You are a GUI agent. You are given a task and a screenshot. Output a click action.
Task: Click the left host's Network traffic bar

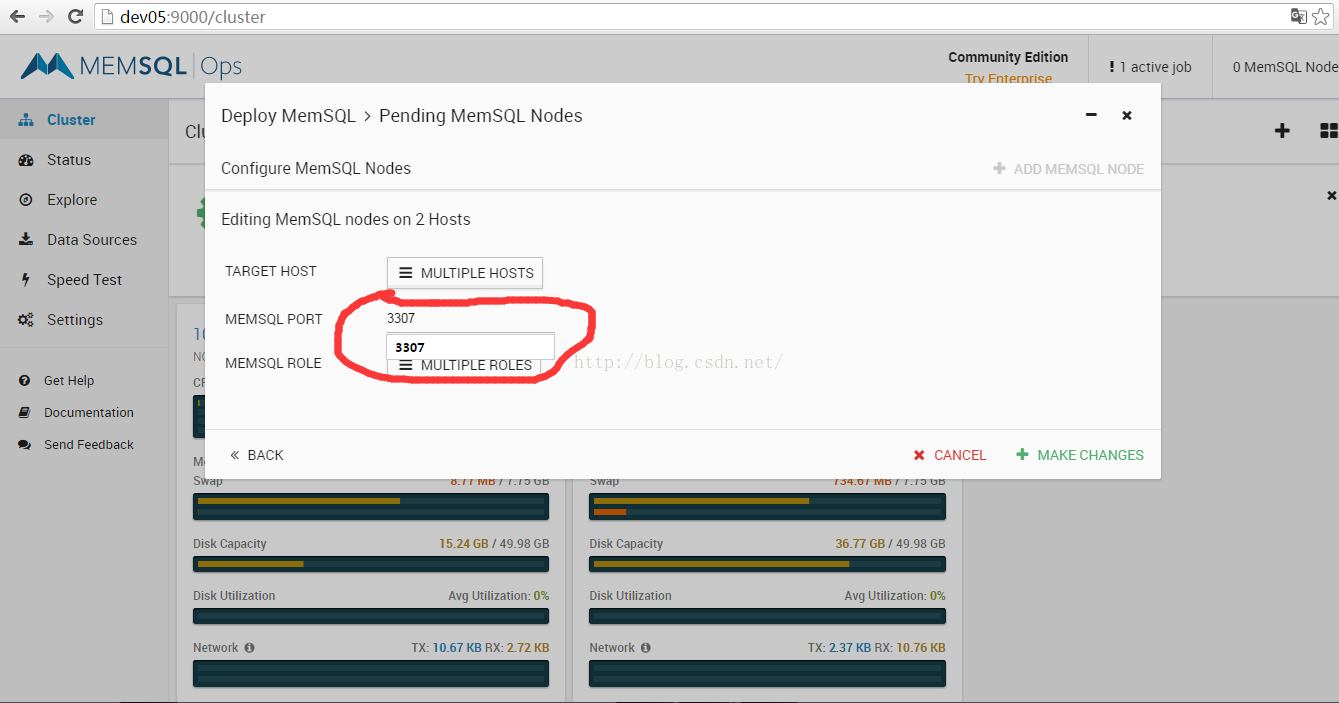[x=371, y=673]
